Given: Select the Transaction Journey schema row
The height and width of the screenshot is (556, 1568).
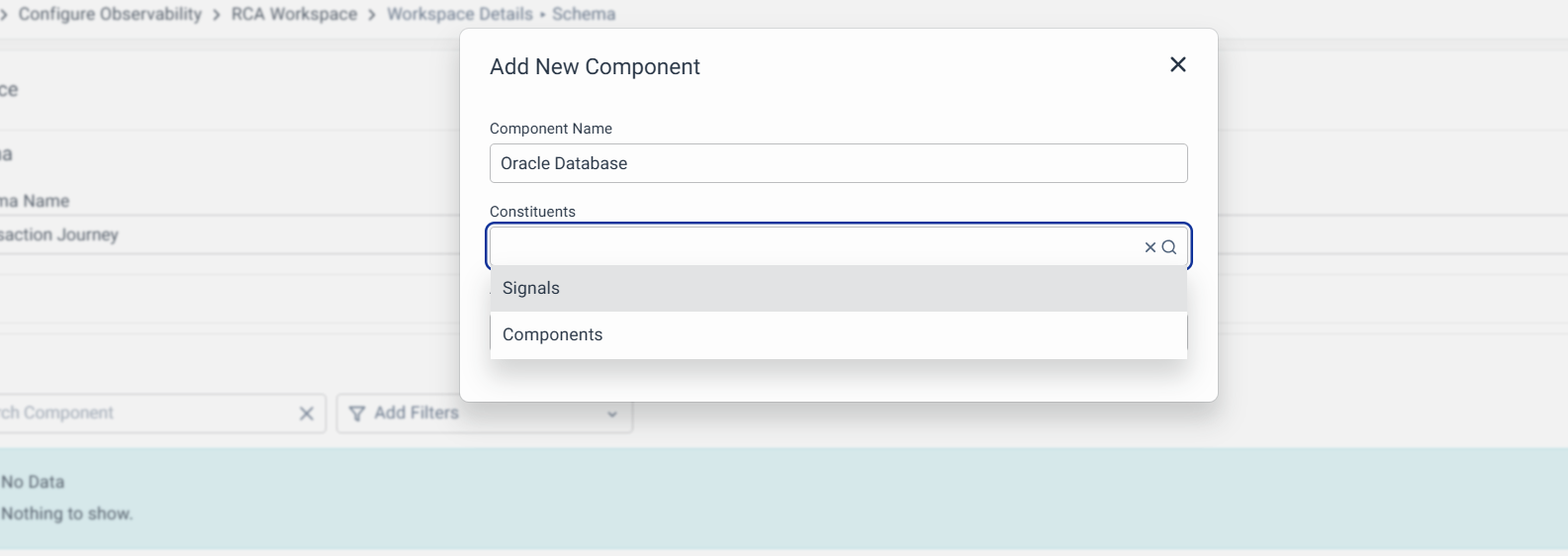Looking at the screenshot, I should click(x=59, y=235).
